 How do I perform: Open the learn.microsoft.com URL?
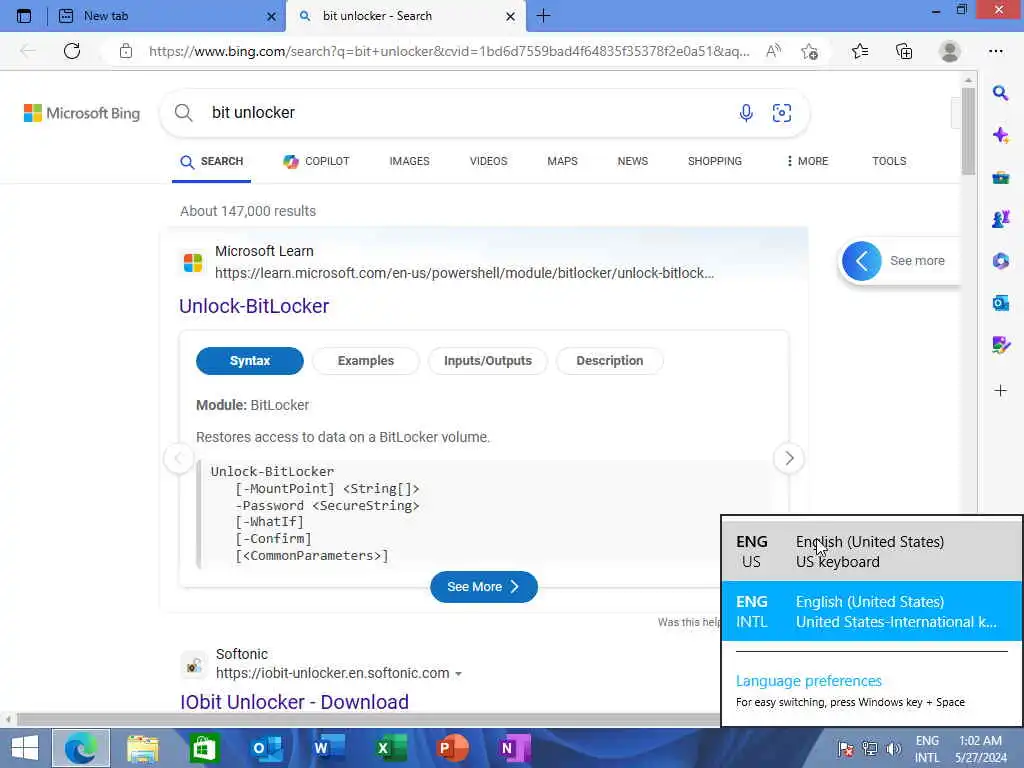(x=464, y=273)
